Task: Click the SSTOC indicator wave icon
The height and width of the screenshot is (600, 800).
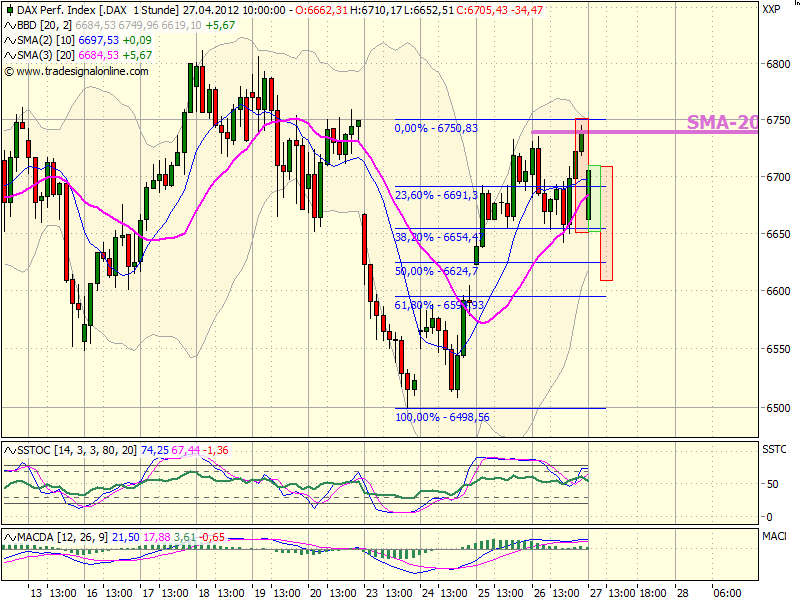Action: coord(10,450)
